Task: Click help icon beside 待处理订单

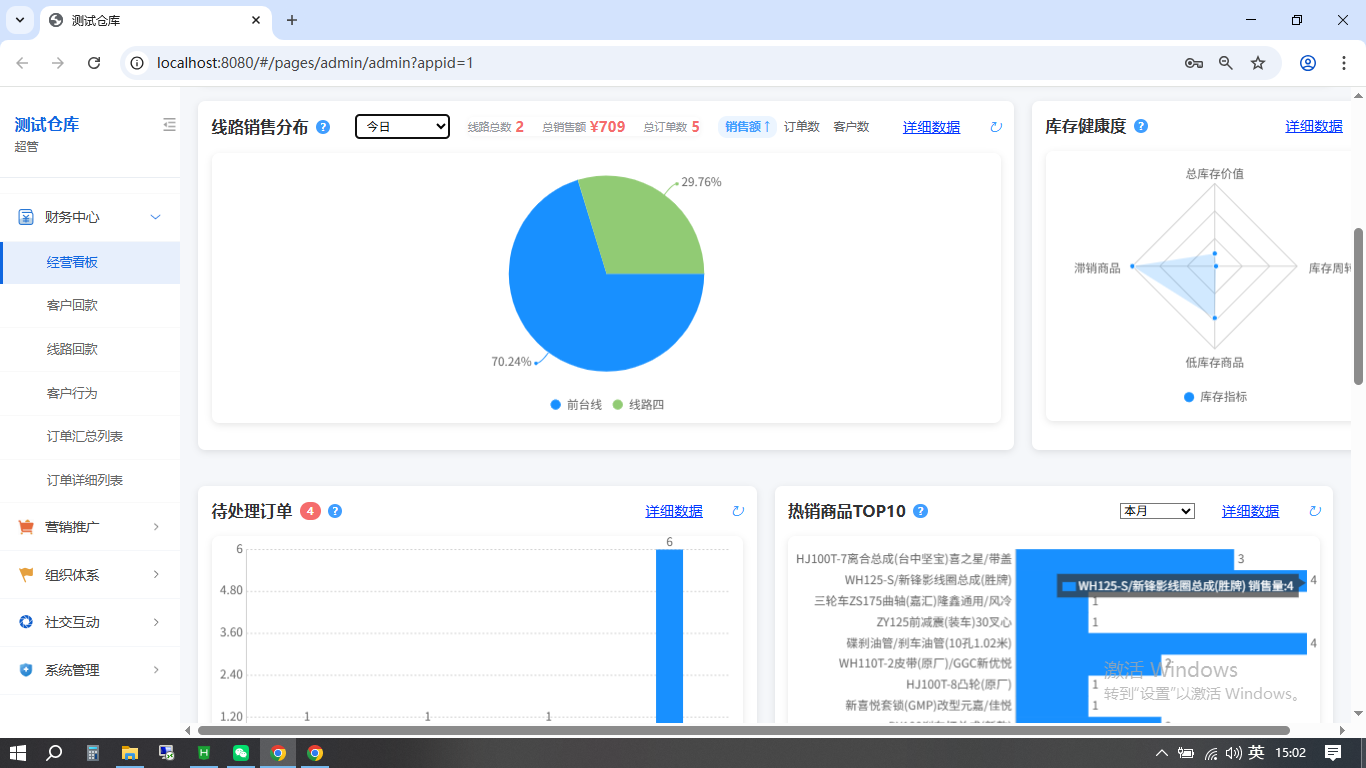Action: pos(335,511)
